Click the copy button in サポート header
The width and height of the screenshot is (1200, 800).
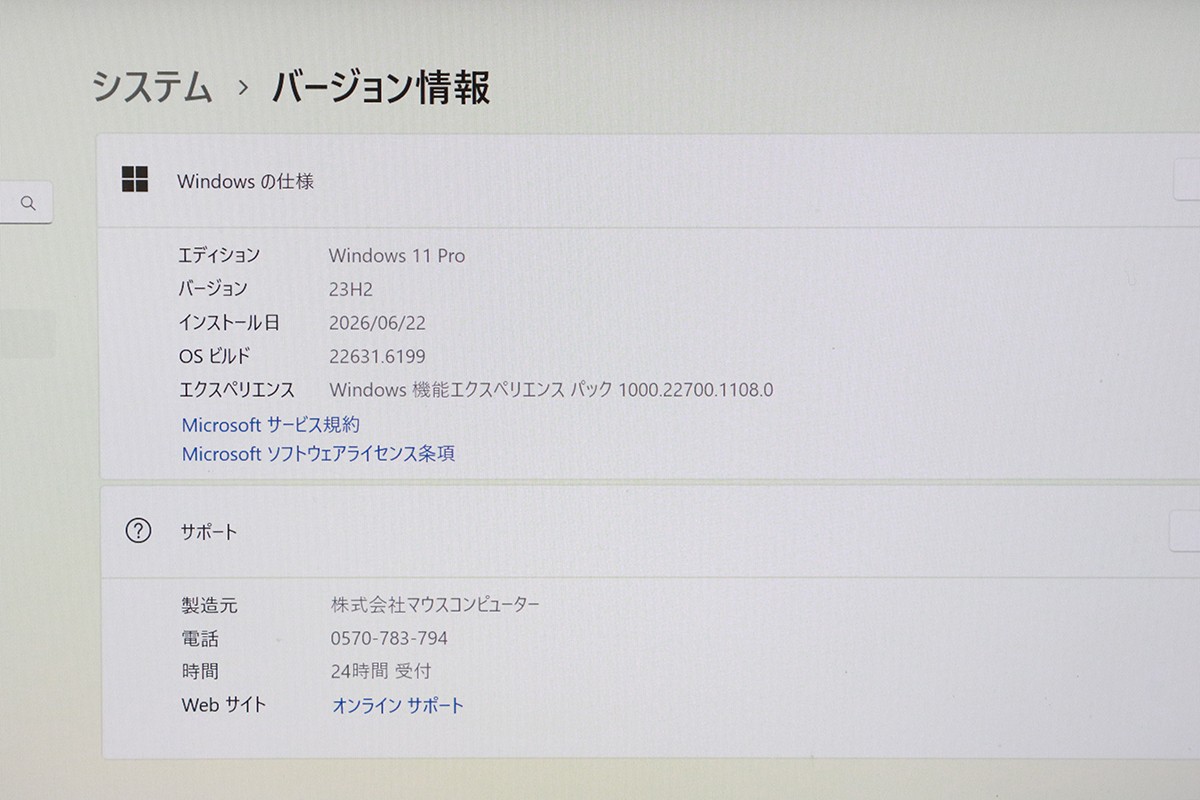tap(1186, 530)
